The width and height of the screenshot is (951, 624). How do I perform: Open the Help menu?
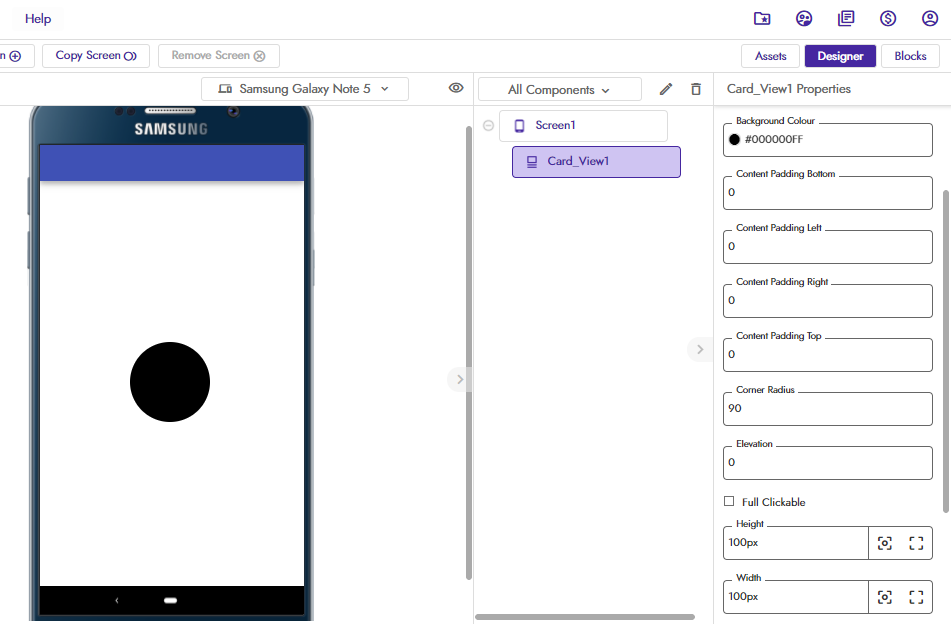point(38,19)
